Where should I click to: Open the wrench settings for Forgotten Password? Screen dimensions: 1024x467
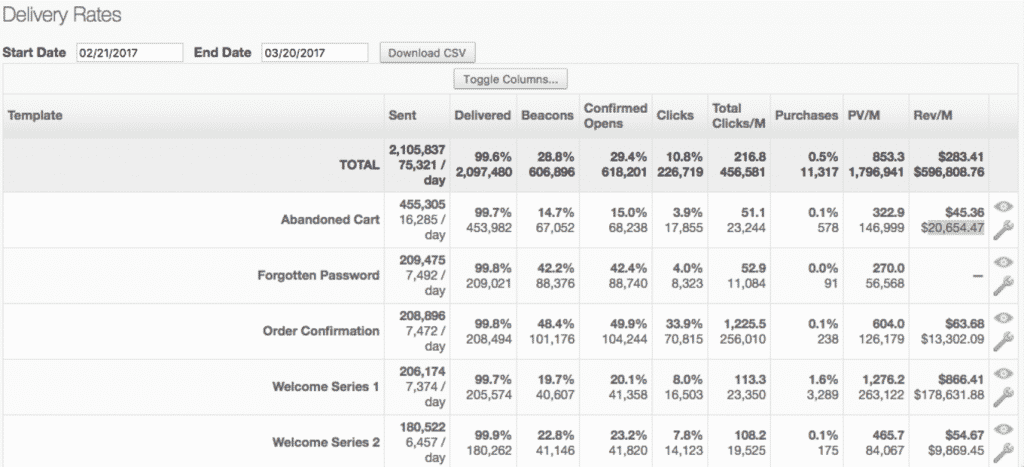[1003, 285]
